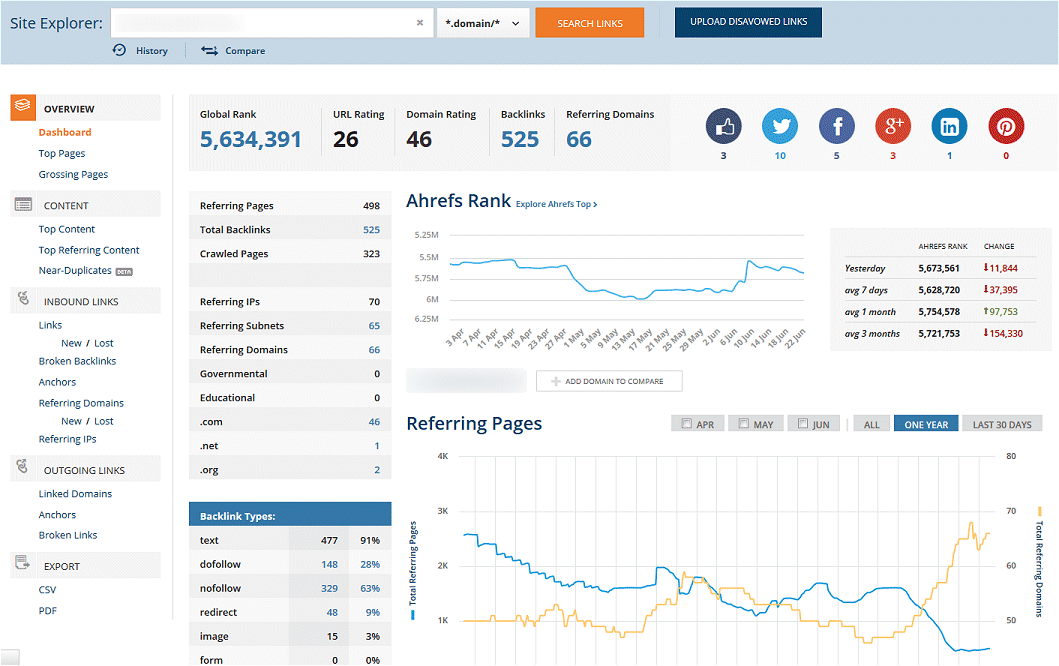Open inbound Links in the sidebar
The height and width of the screenshot is (666, 1059).
pos(51,325)
